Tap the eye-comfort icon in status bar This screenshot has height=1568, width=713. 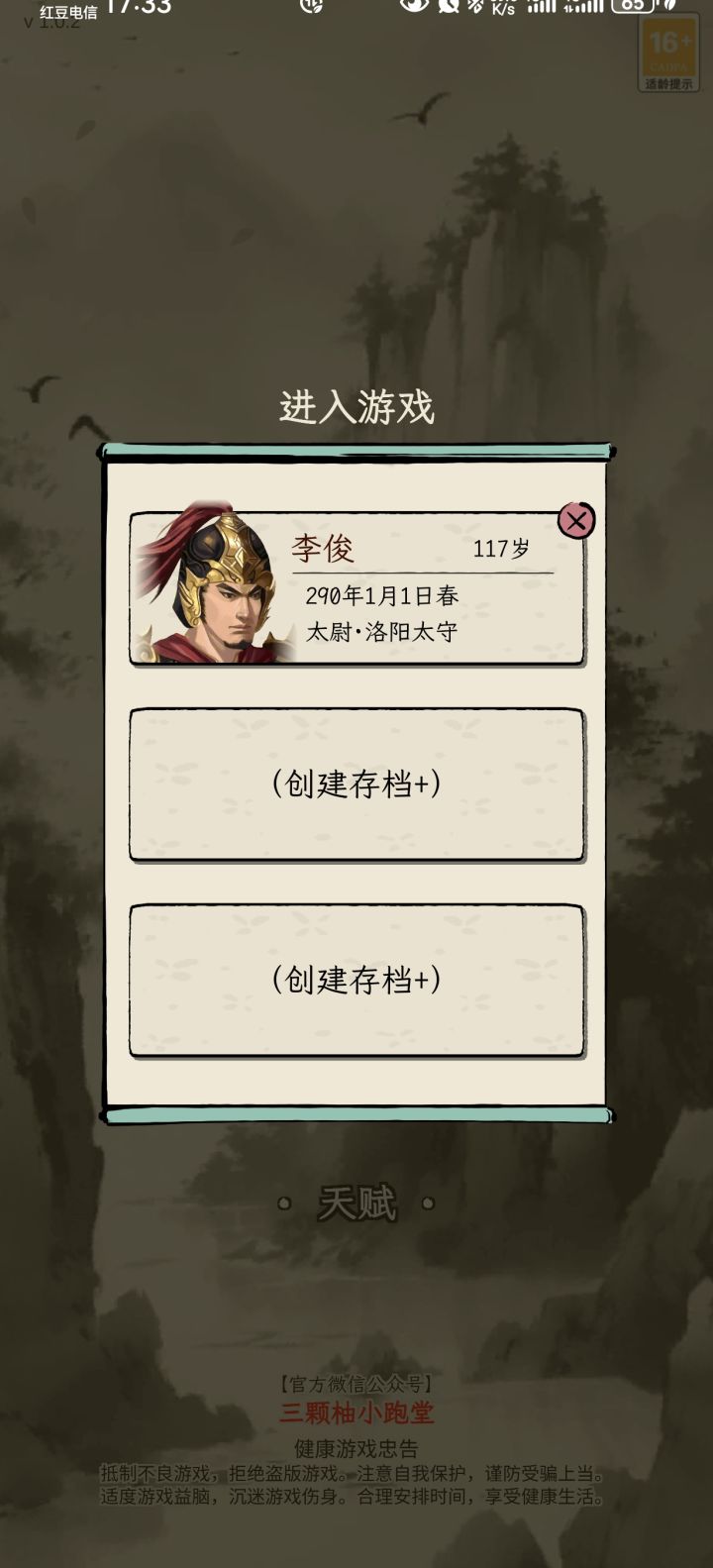coord(414,5)
